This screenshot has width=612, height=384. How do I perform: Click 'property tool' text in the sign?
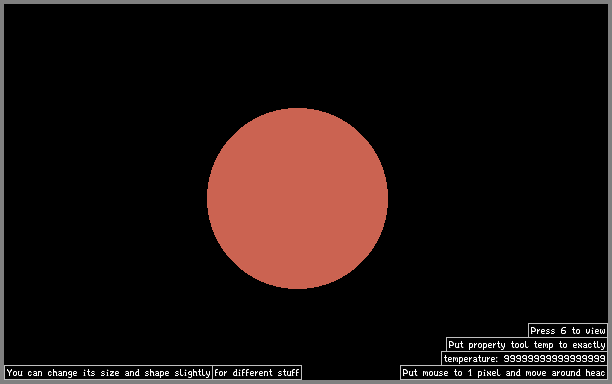coord(498,345)
